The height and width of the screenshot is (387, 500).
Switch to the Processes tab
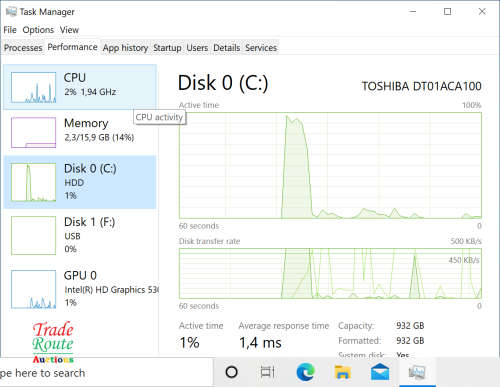(x=23, y=48)
